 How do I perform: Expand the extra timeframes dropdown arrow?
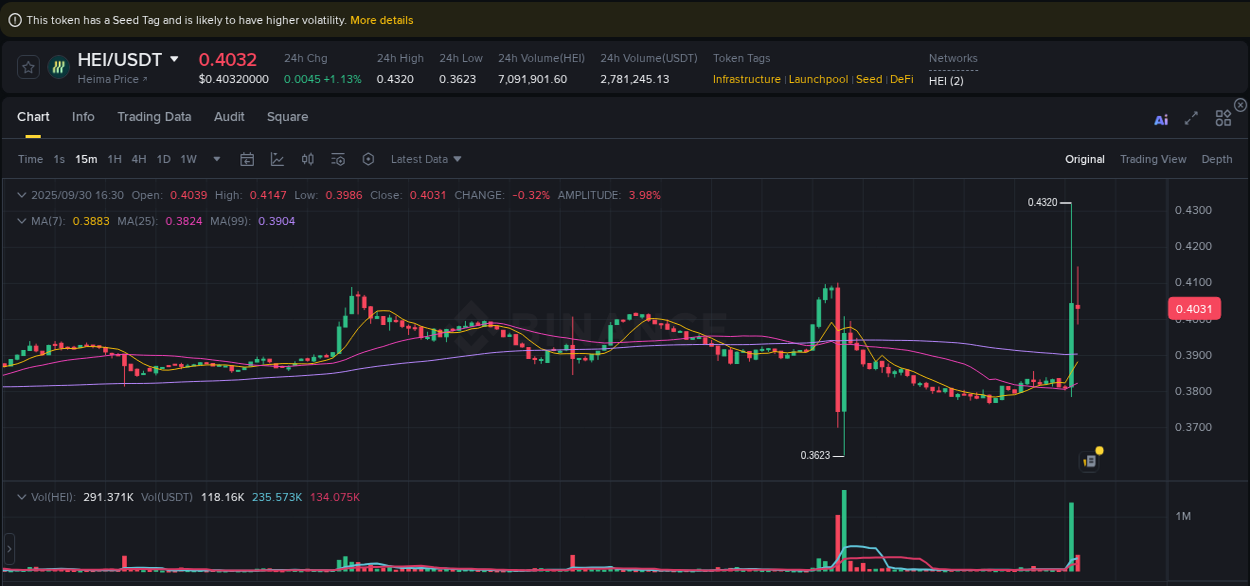[216, 159]
